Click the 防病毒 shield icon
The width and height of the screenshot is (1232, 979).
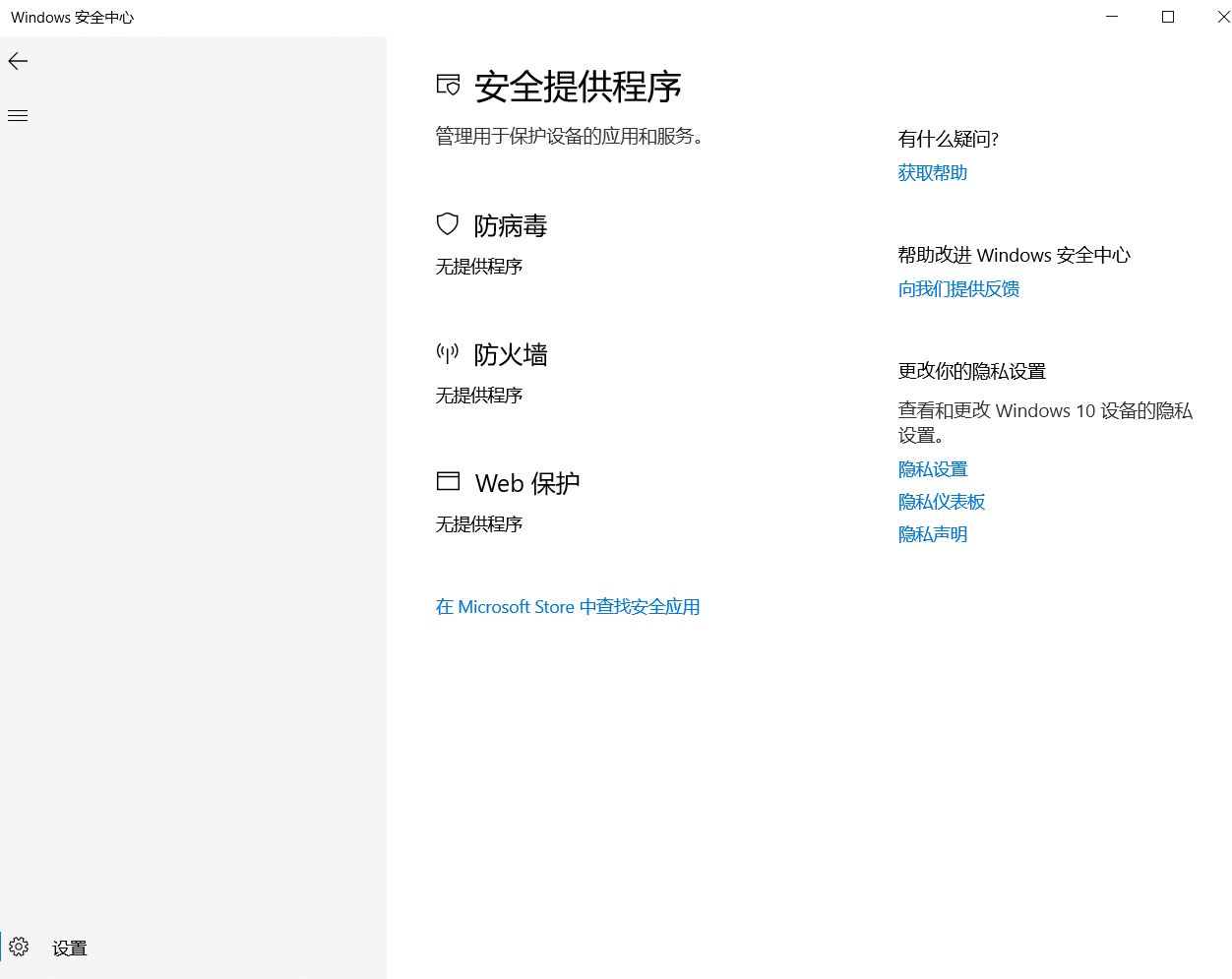(448, 224)
